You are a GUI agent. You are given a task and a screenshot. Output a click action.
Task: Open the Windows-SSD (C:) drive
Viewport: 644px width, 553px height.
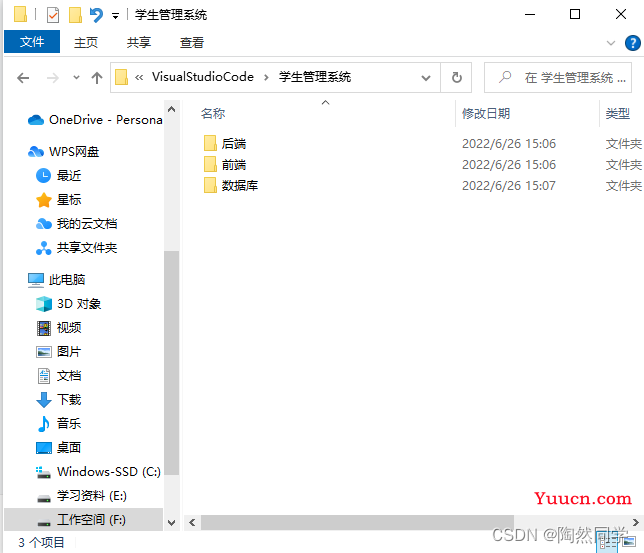tap(98, 472)
